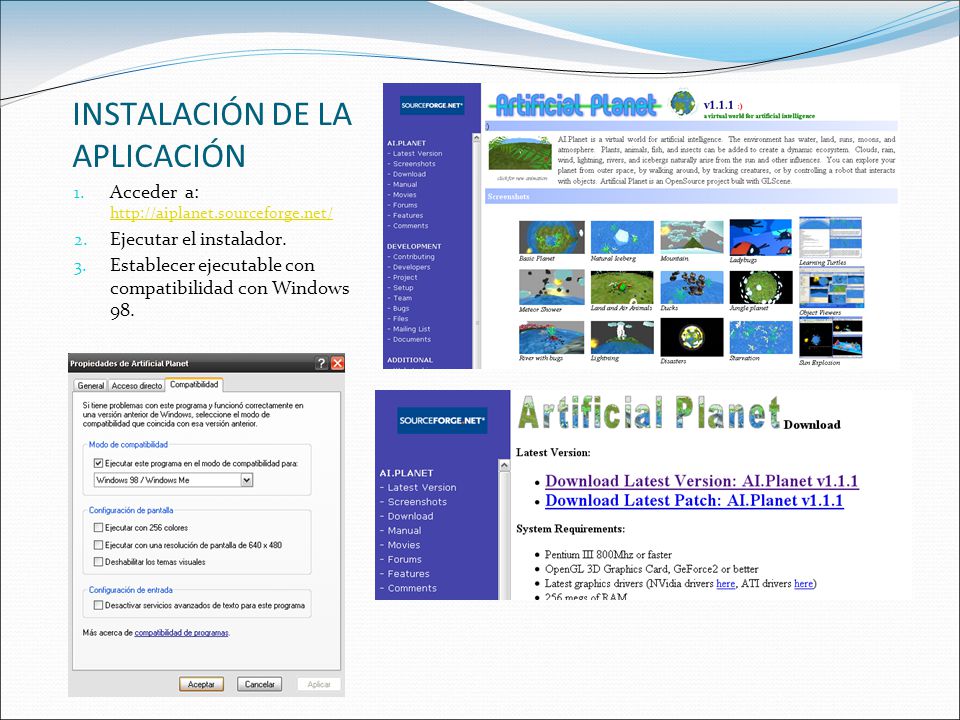Enable Ejecutar con 256 colores

(98, 527)
